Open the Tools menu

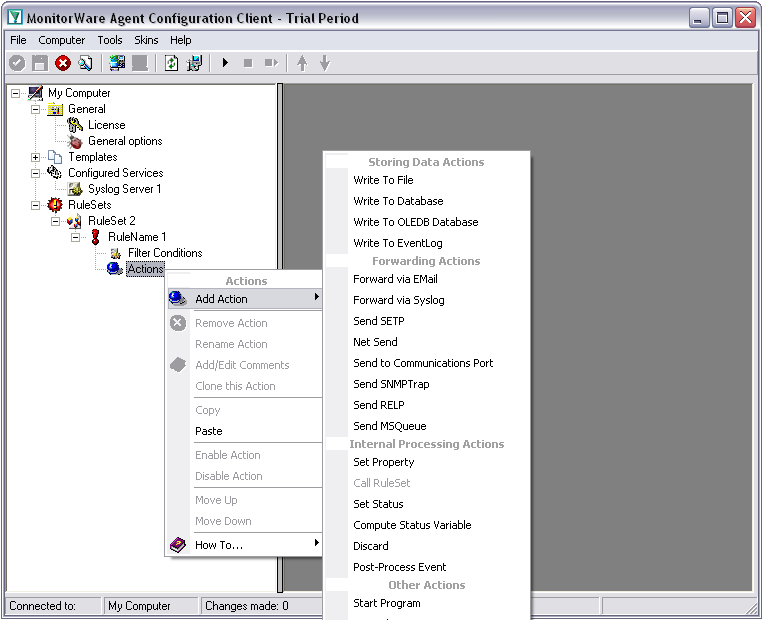click(x=110, y=40)
